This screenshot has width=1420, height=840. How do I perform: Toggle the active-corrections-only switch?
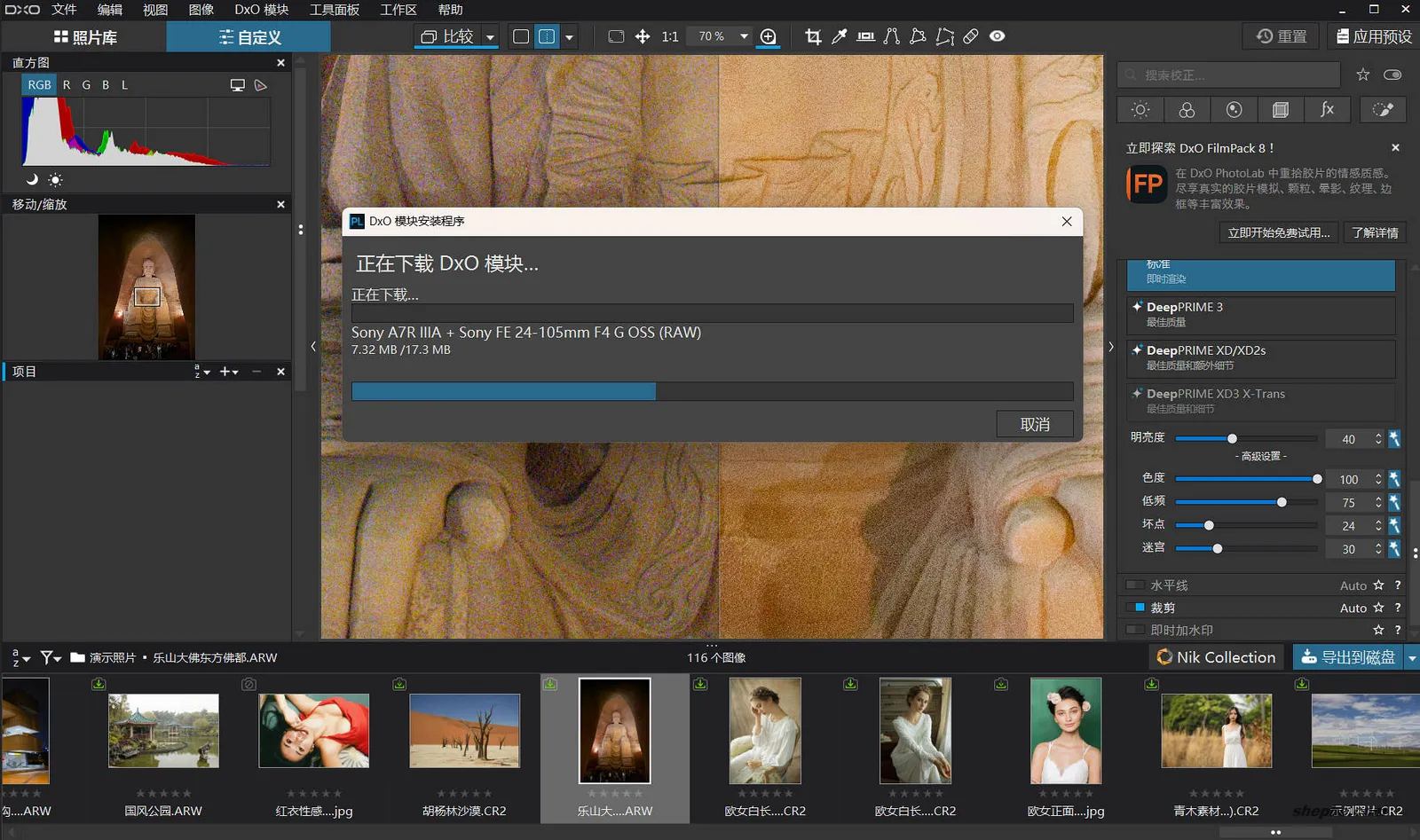point(1392,75)
